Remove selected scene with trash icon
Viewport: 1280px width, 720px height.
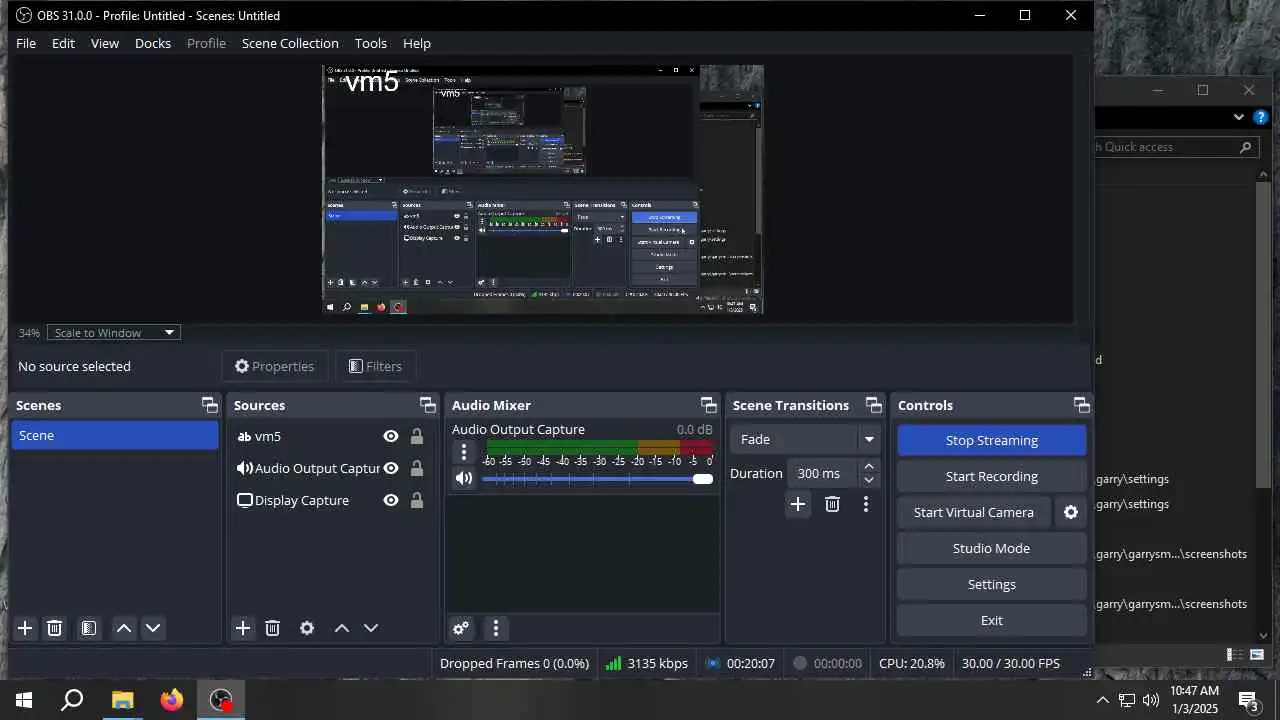point(55,628)
